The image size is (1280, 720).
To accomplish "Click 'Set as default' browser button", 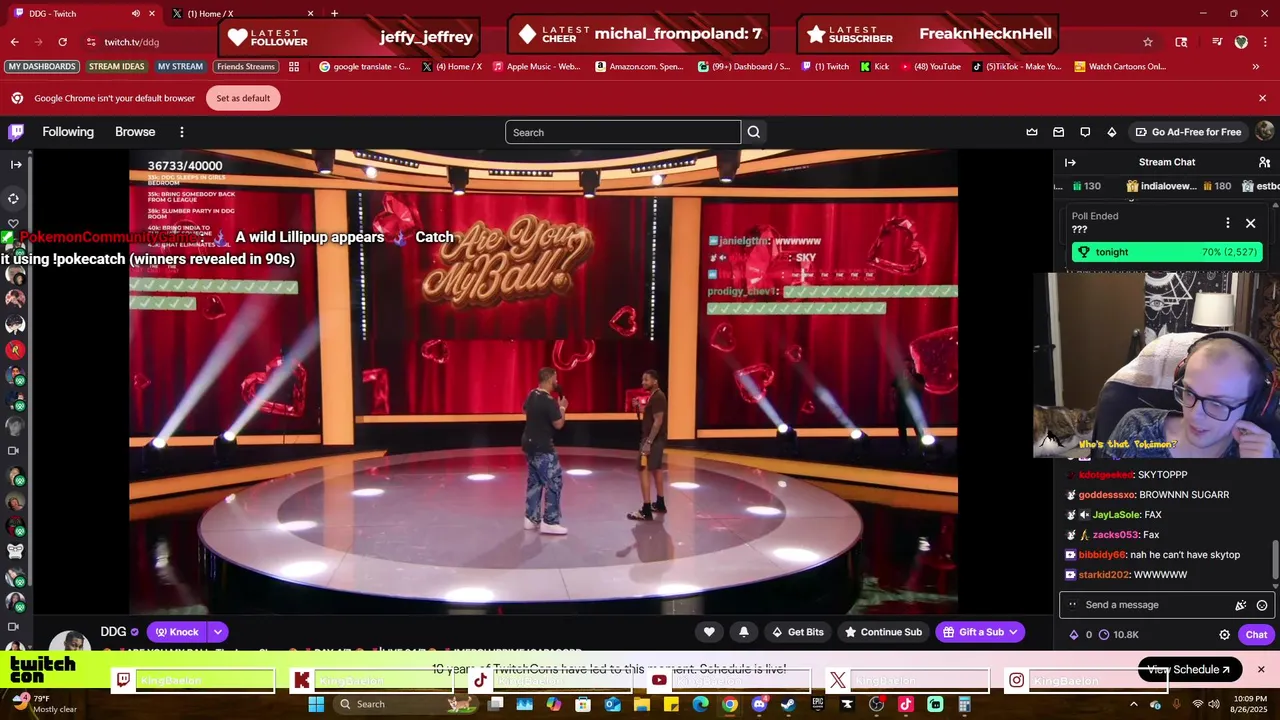I will point(243,98).
